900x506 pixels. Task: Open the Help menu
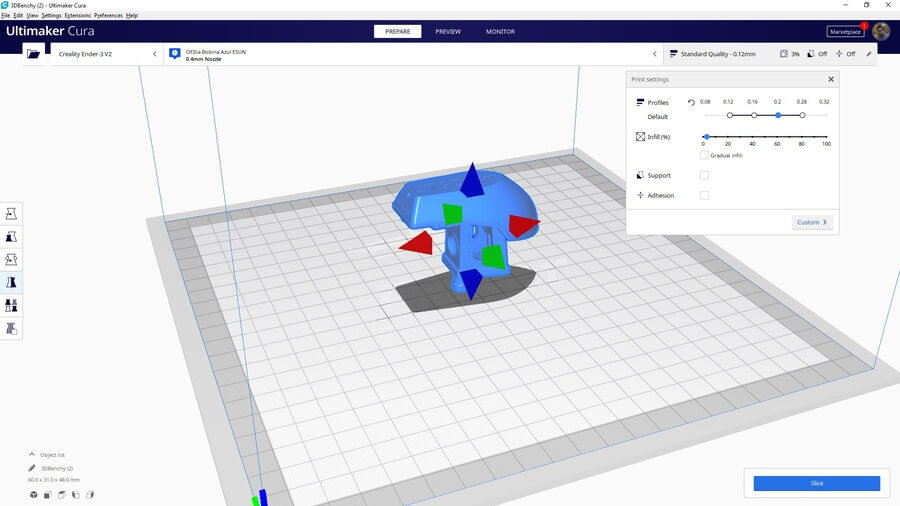click(132, 15)
